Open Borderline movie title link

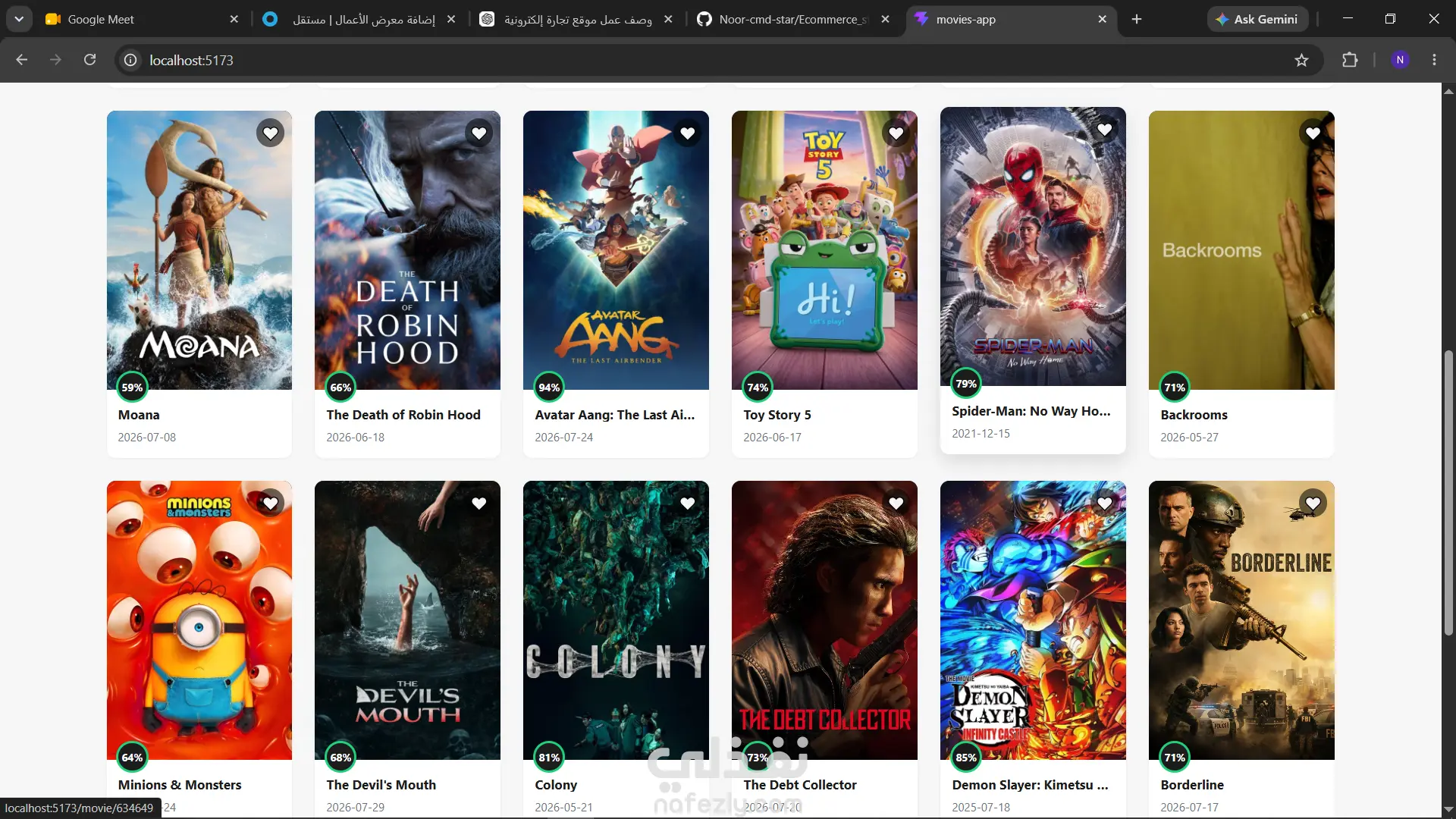point(1192,785)
